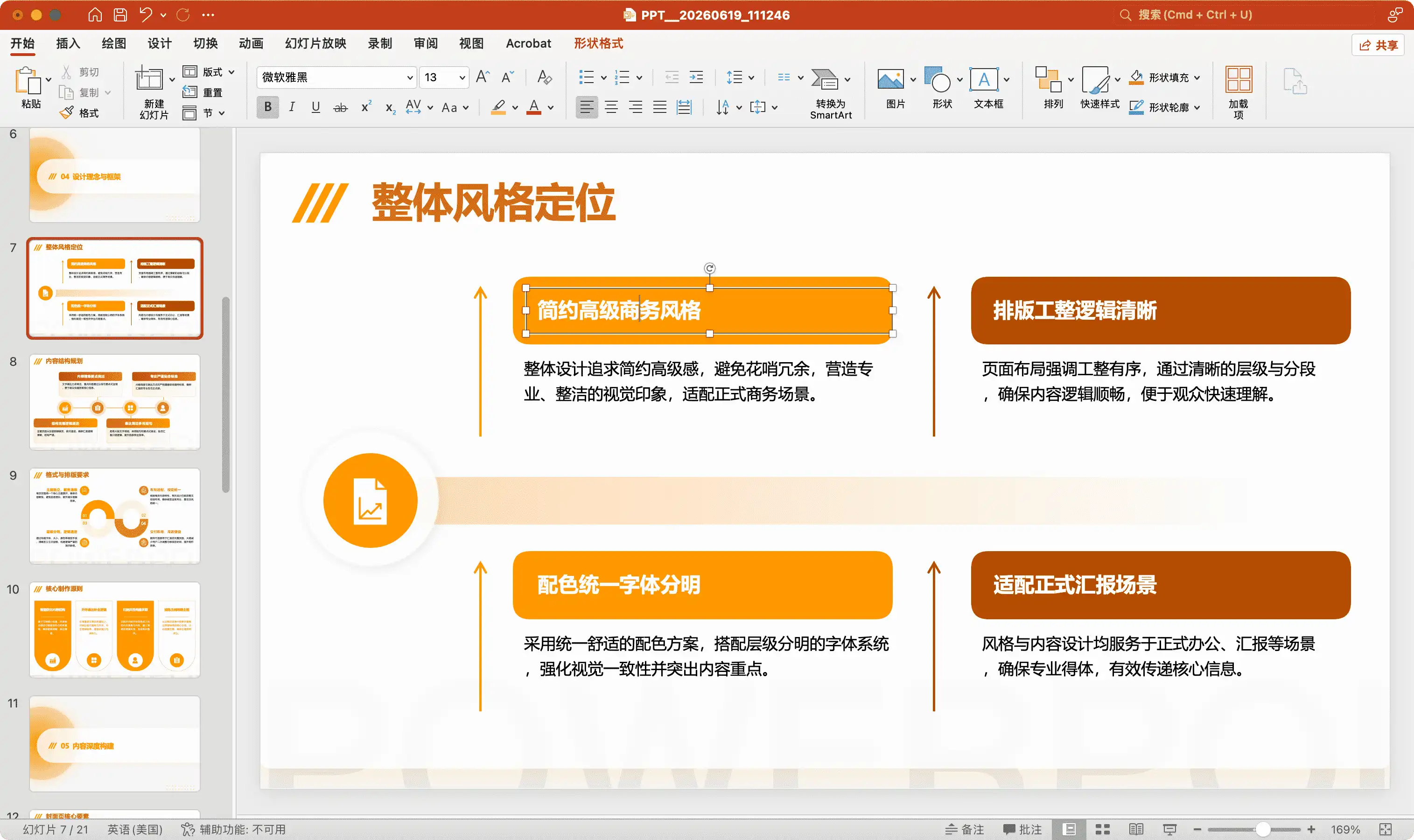1414x840 pixels.
Task: Insert a shape with 形状 icon
Action: click(x=938, y=79)
